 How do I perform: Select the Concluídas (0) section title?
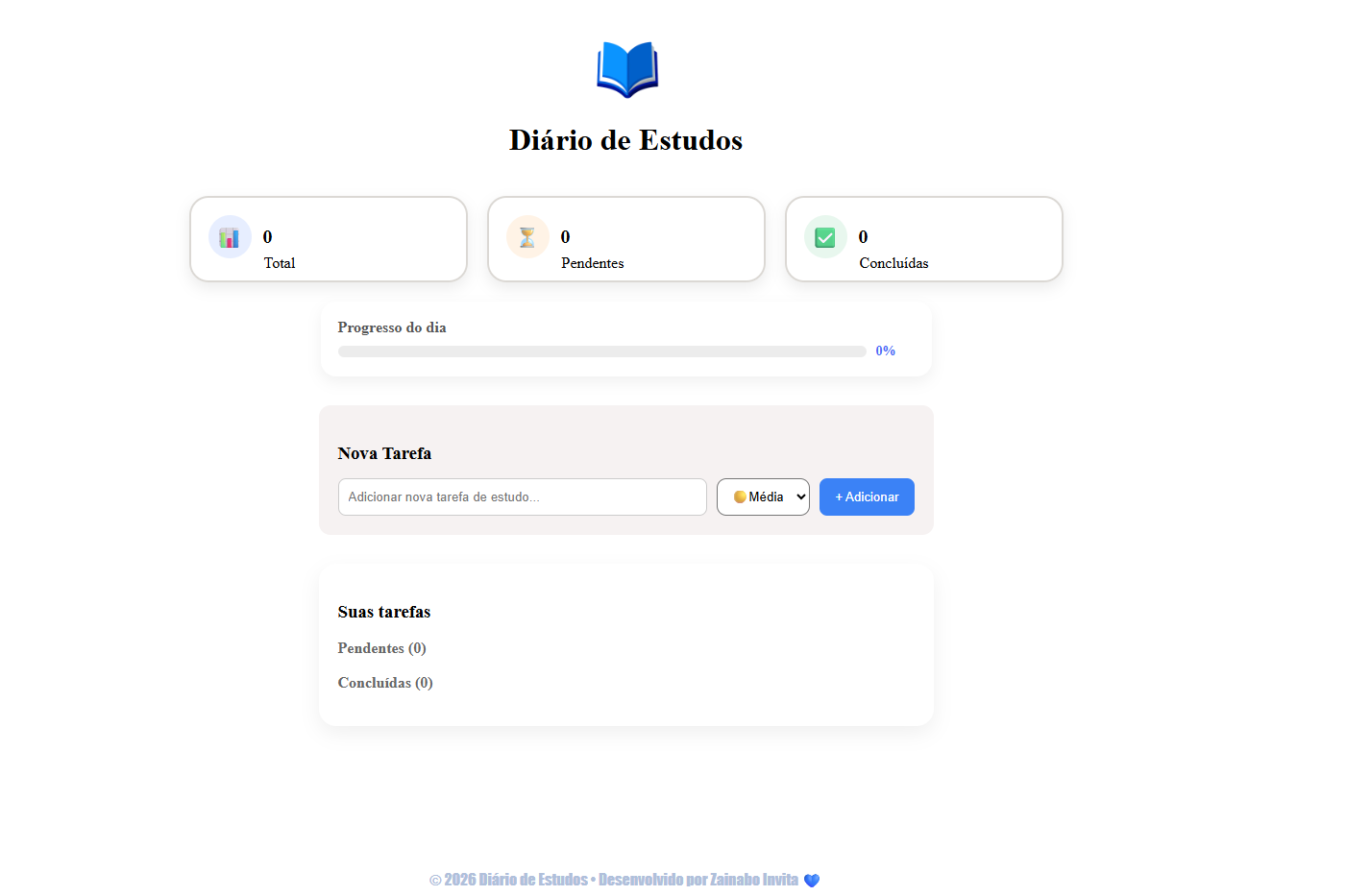tap(385, 683)
